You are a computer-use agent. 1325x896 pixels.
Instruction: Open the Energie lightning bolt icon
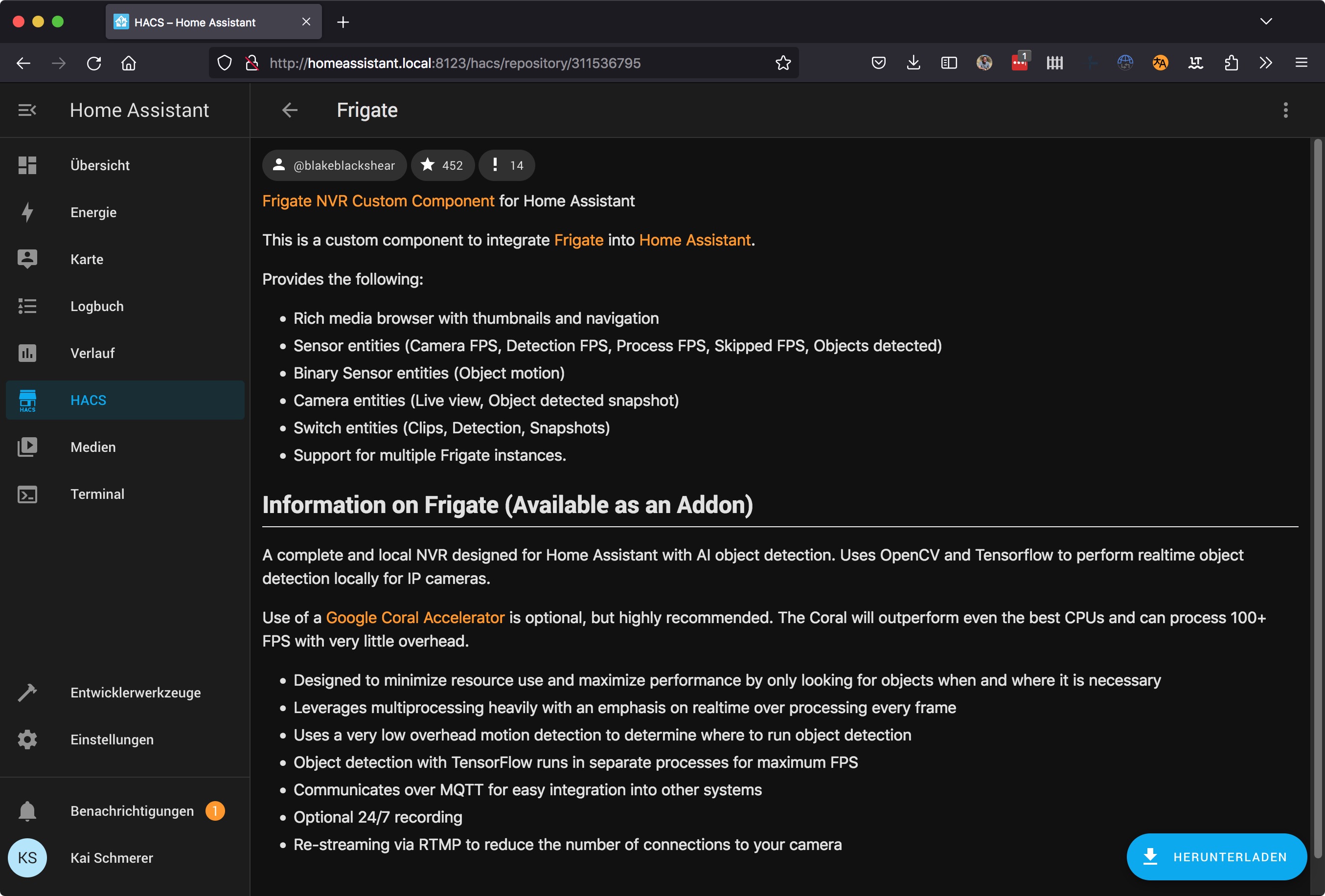27,212
